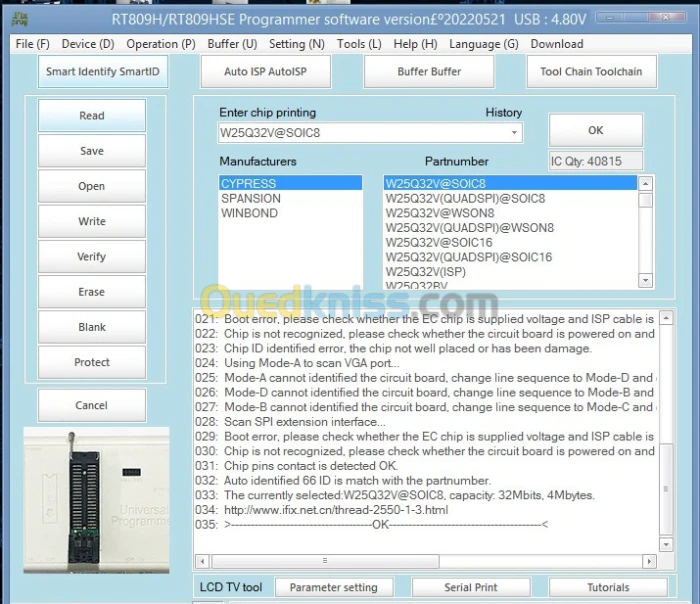Open the Operation (P) menu
The height and width of the screenshot is (604, 700).
coord(161,44)
